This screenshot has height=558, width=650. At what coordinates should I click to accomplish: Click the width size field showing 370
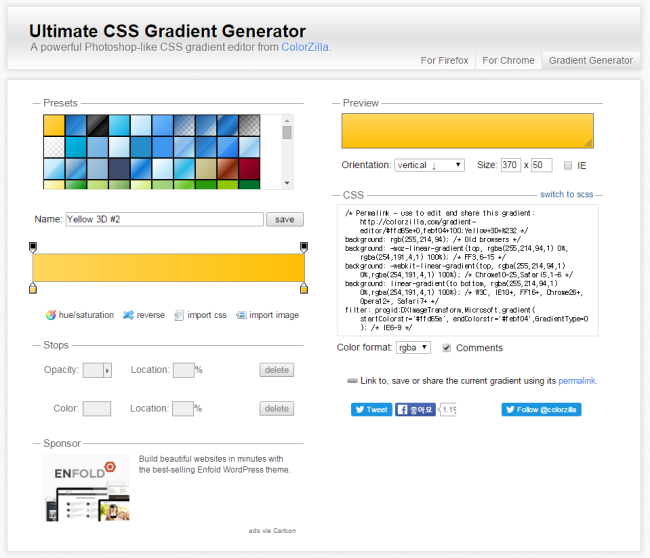pos(510,165)
